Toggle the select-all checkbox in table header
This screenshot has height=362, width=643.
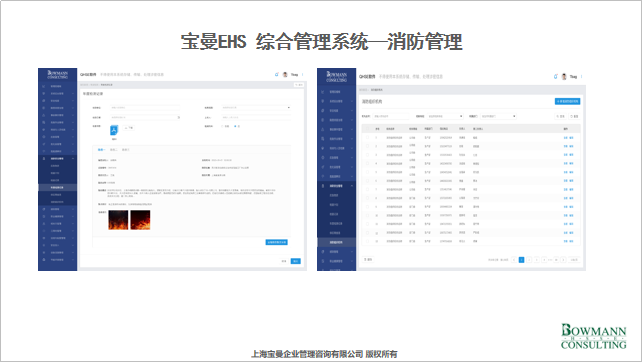(367, 128)
